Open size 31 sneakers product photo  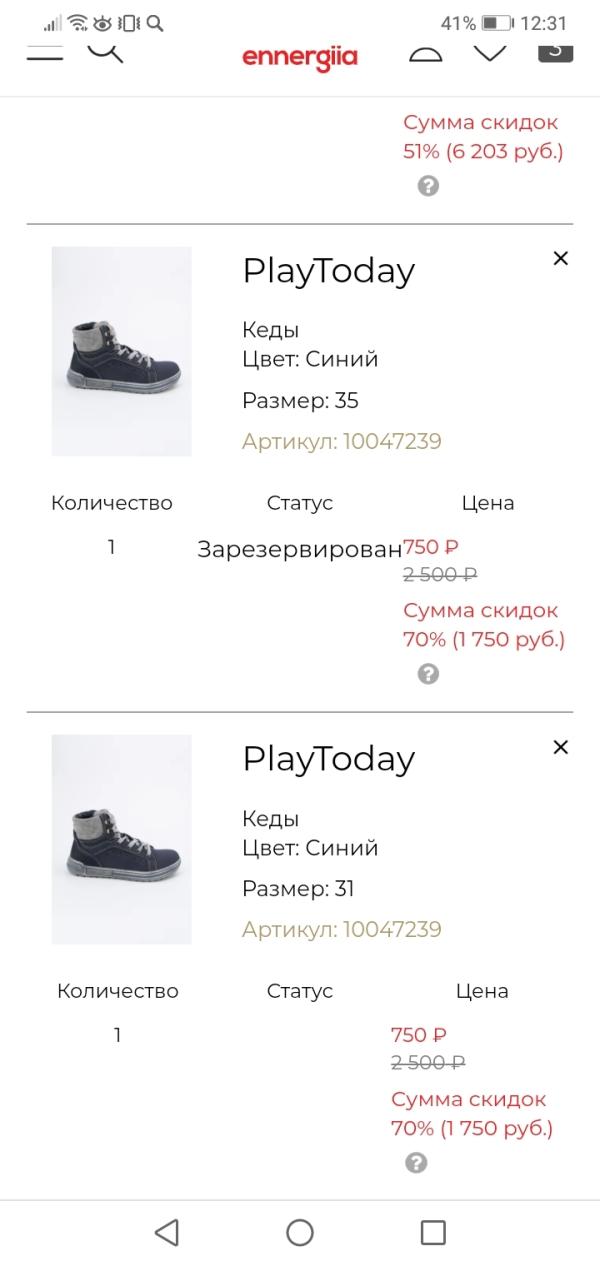click(121, 839)
